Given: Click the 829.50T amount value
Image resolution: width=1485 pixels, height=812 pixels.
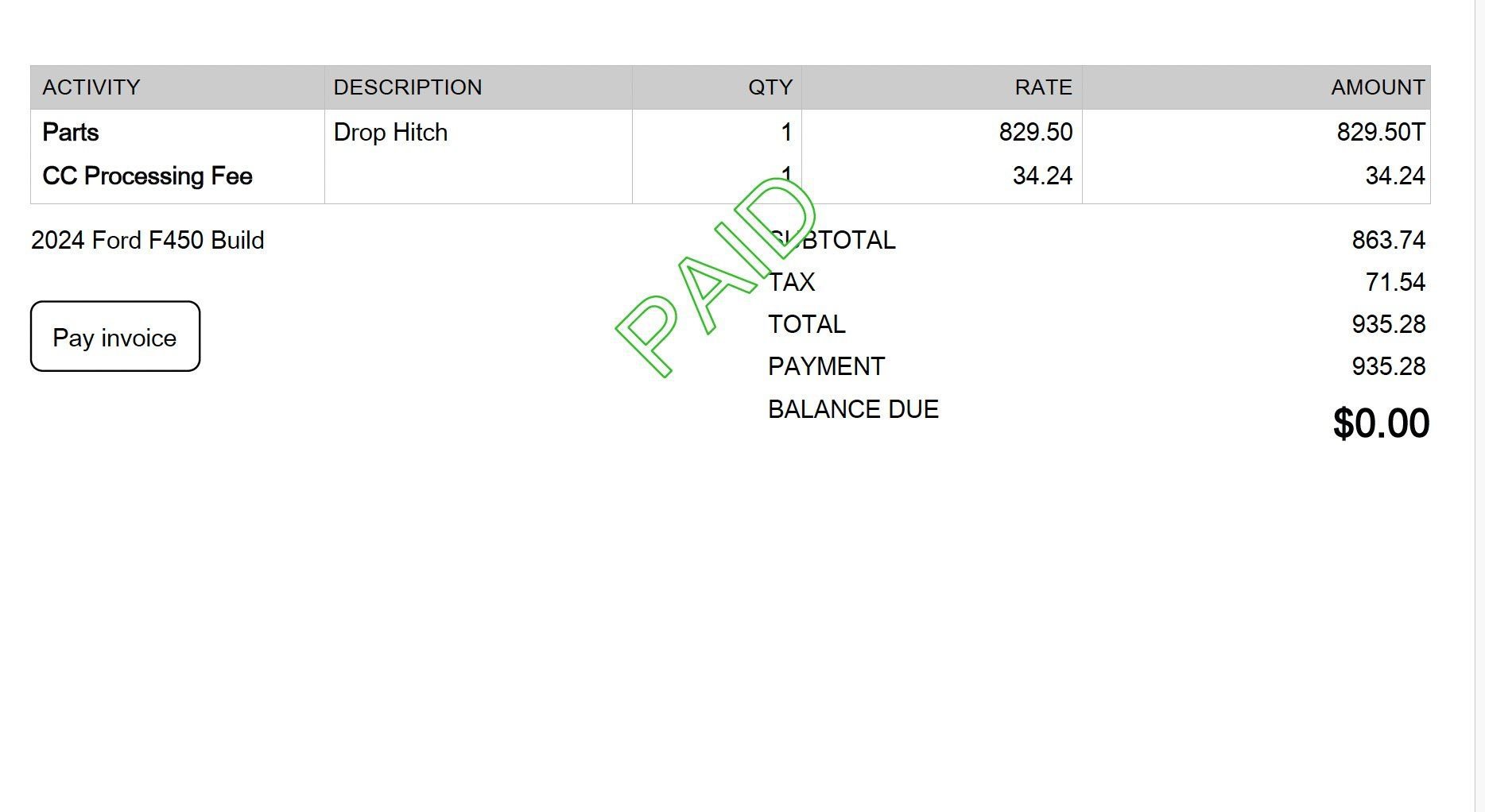Looking at the screenshot, I should 1381,132.
